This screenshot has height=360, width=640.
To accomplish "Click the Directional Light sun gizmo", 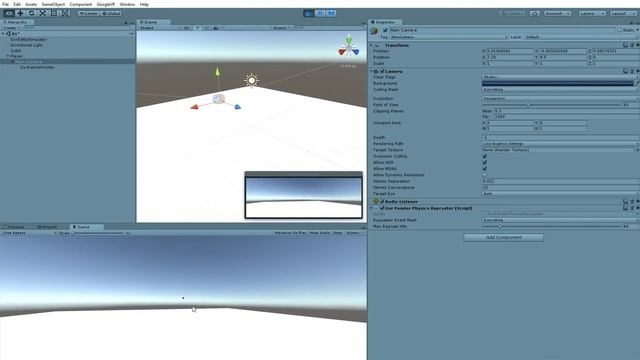I will [x=252, y=80].
